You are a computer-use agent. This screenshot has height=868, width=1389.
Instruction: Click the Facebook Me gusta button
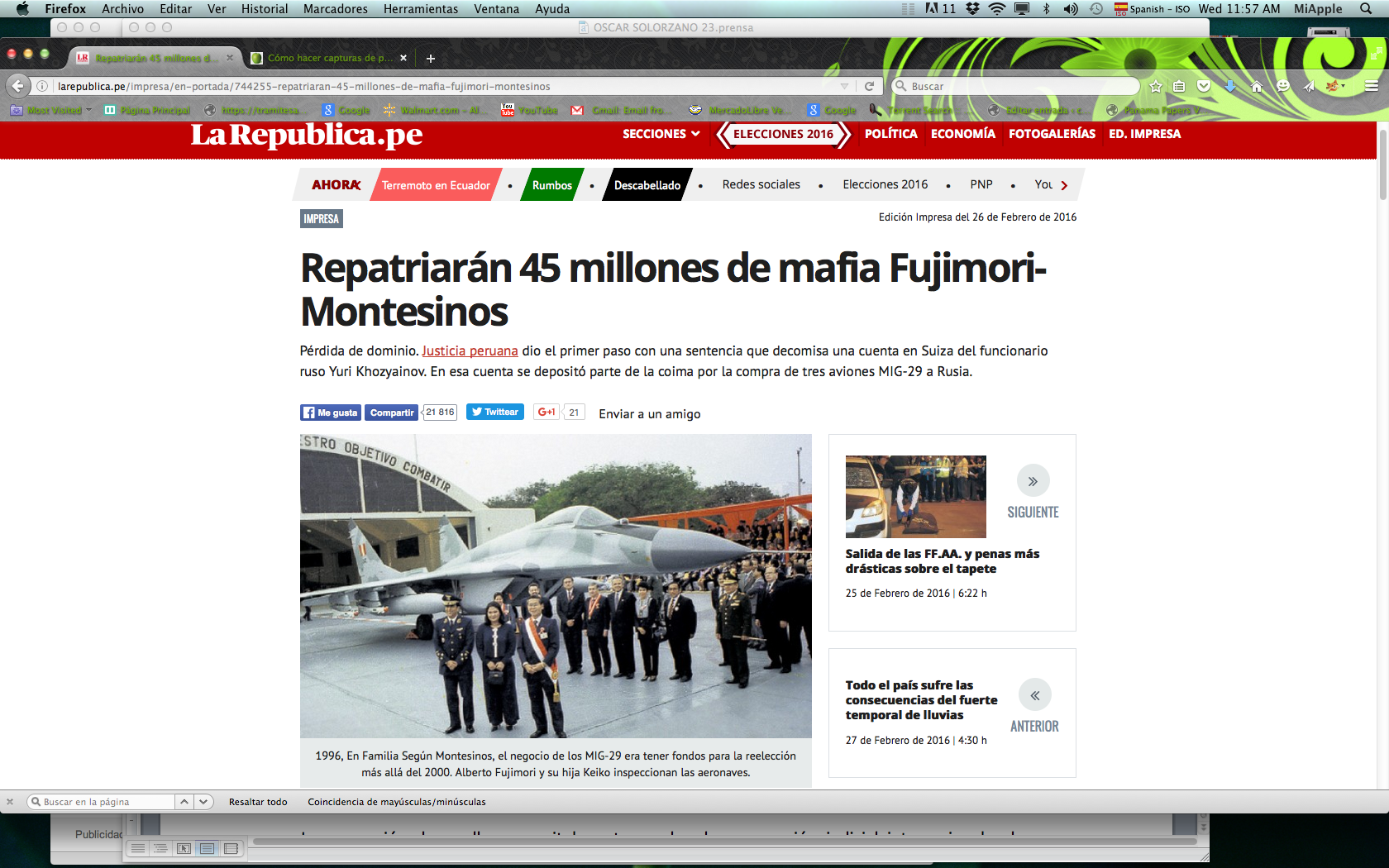(x=330, y=413)
